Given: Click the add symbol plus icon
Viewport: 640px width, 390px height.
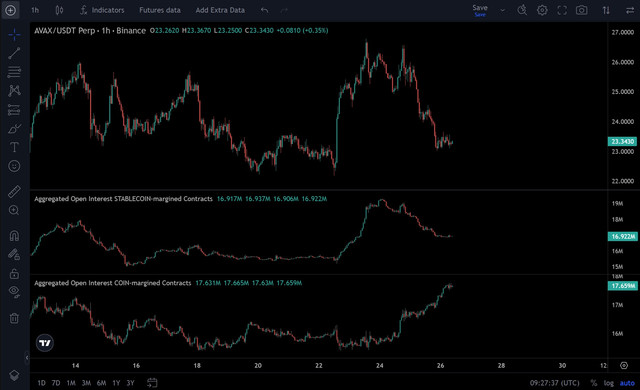Looking at the screenshot, I should point(10,10).
